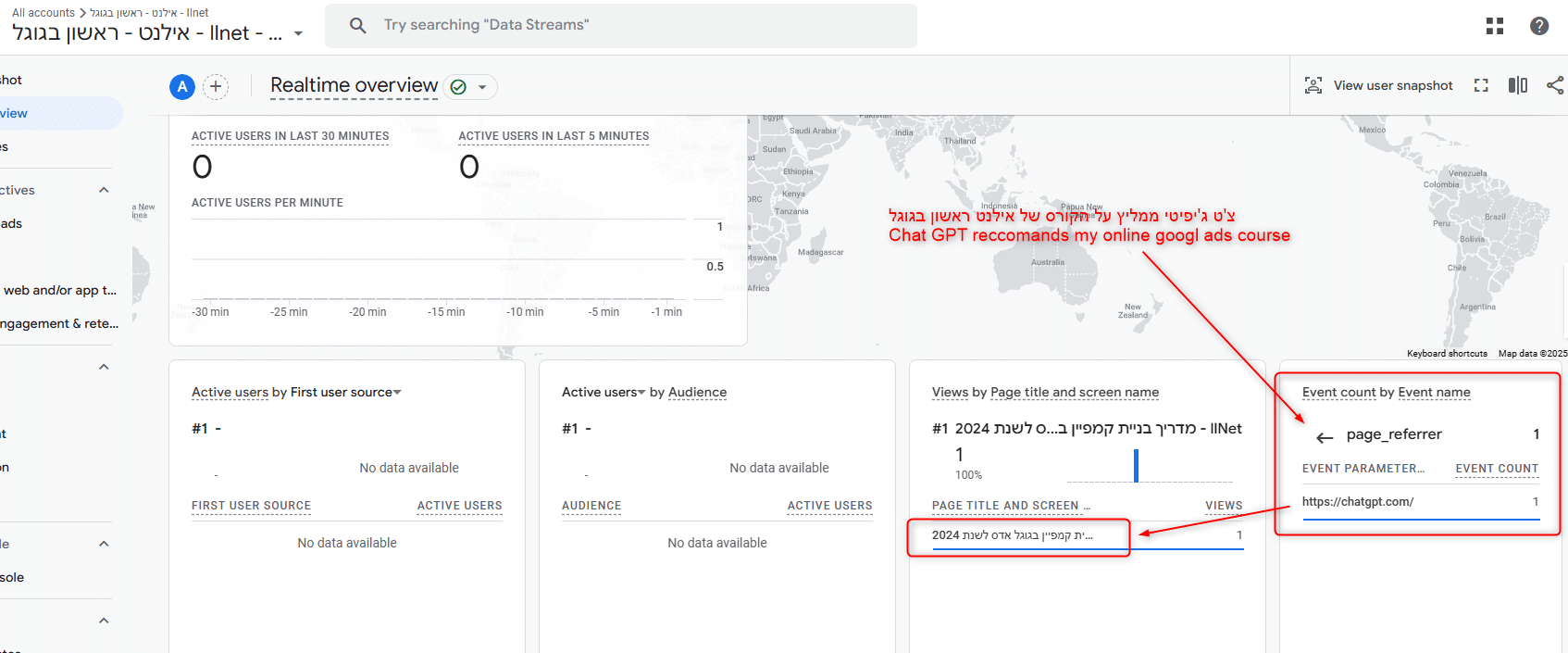Viewport: 1568px width, 653px height.
Task: Click 'ACTIVE USERS IN LAST 30 MINUTES' label
Action: coord(290,135)
